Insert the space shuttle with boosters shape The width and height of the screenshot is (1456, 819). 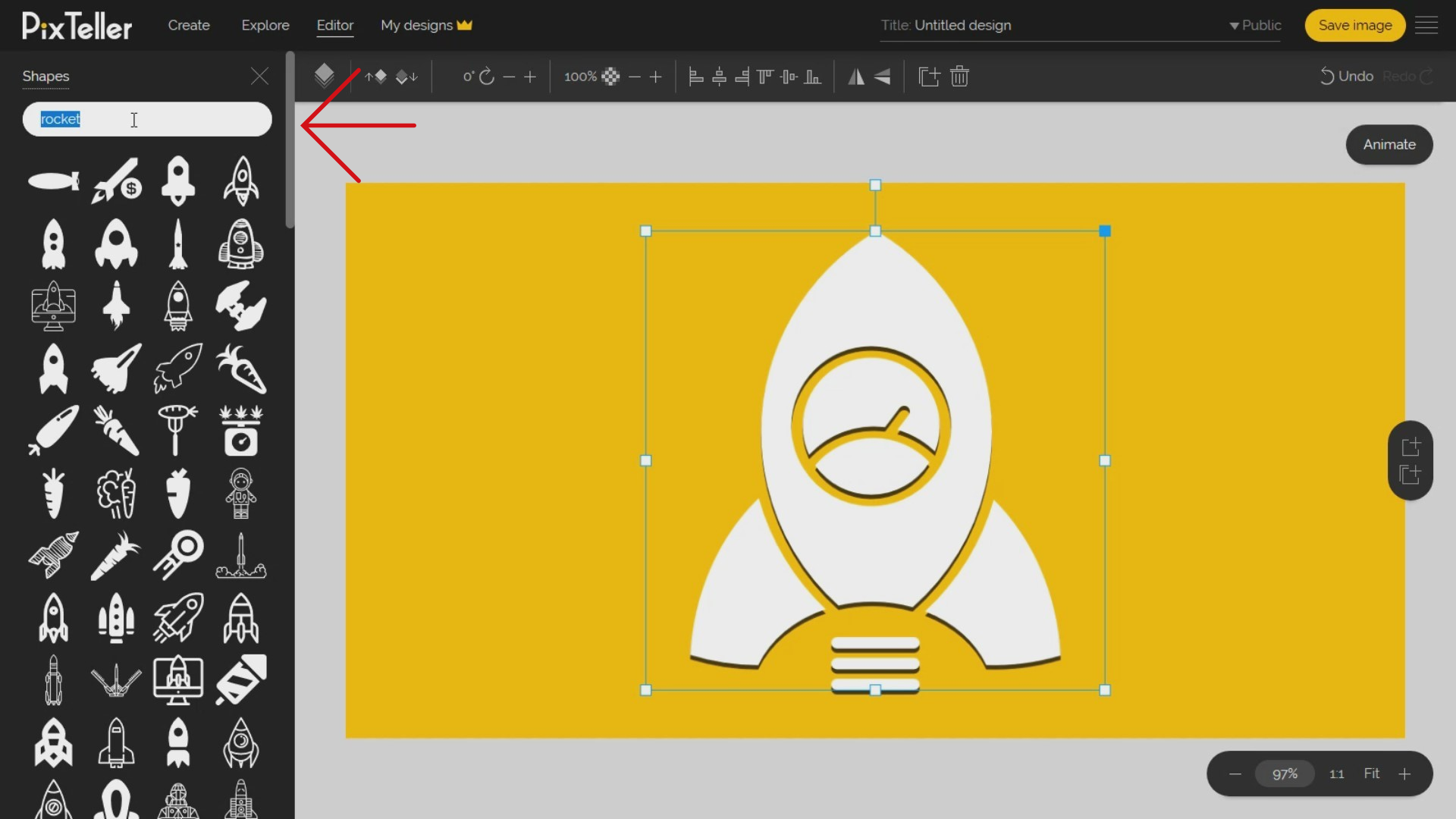click(x=116, y=617)
